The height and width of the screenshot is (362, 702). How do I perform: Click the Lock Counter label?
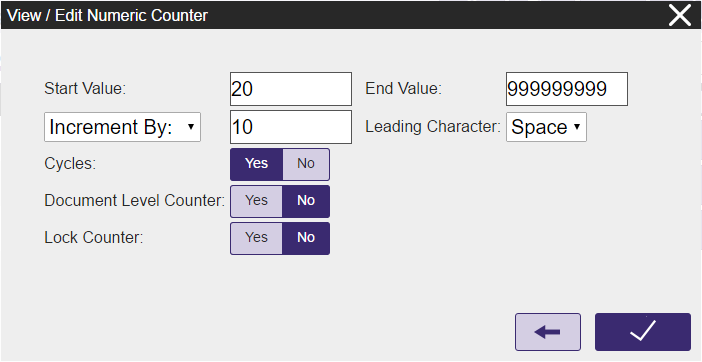(94, 238)
